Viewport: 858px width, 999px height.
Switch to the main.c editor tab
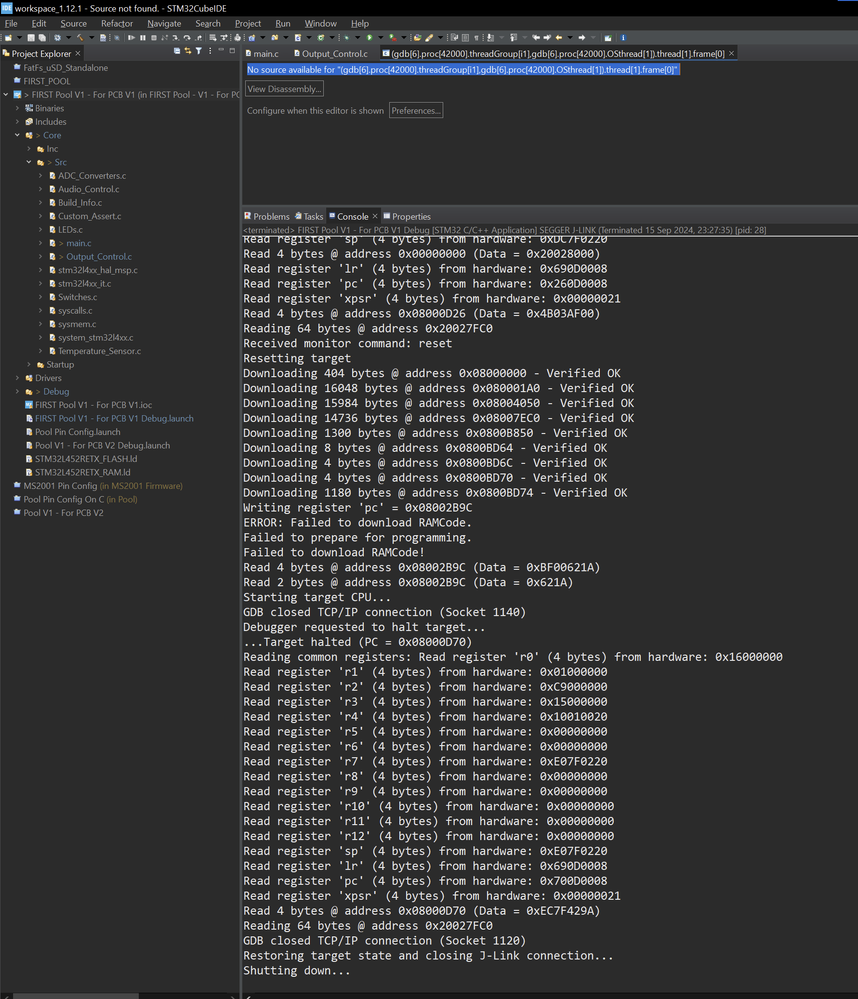(x=262, y=54)
